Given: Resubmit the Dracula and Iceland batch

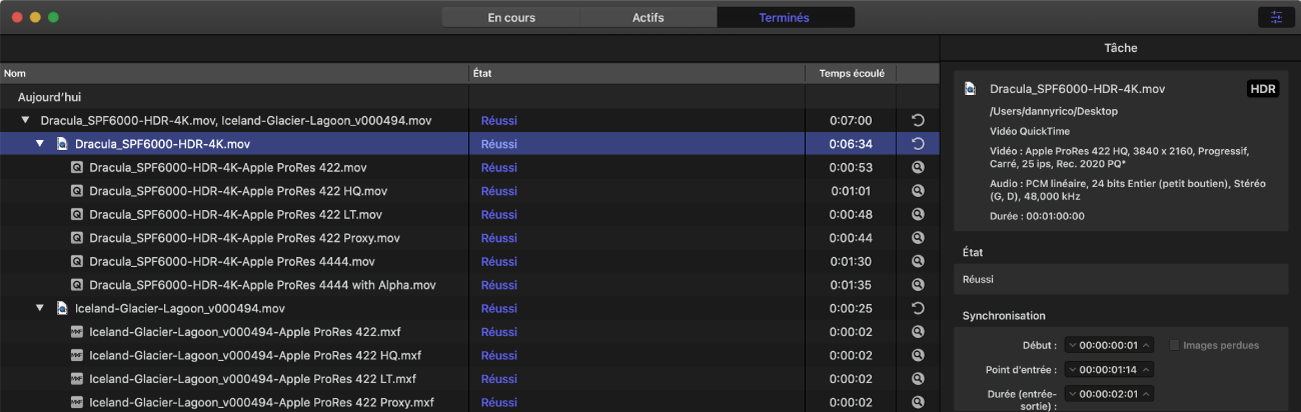Looking at the screenshot, I should (918, 120).
